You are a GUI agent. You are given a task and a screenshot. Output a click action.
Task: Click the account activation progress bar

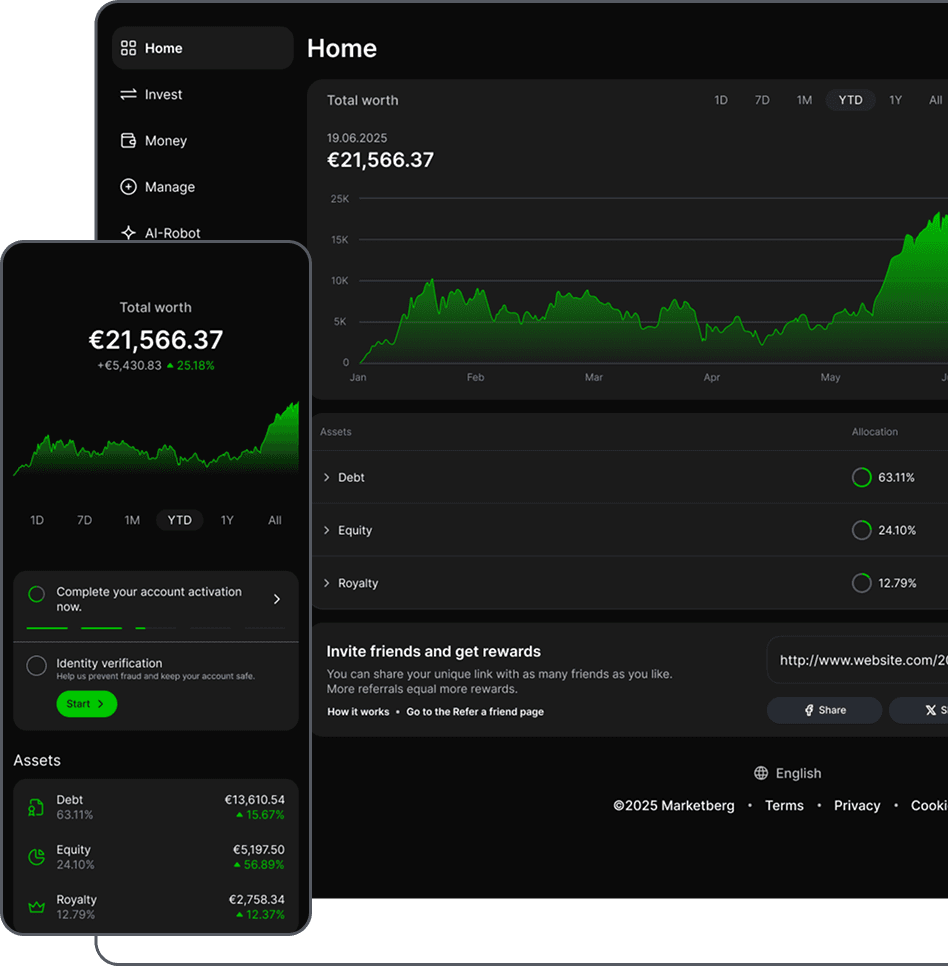click(x=155, y=628)
